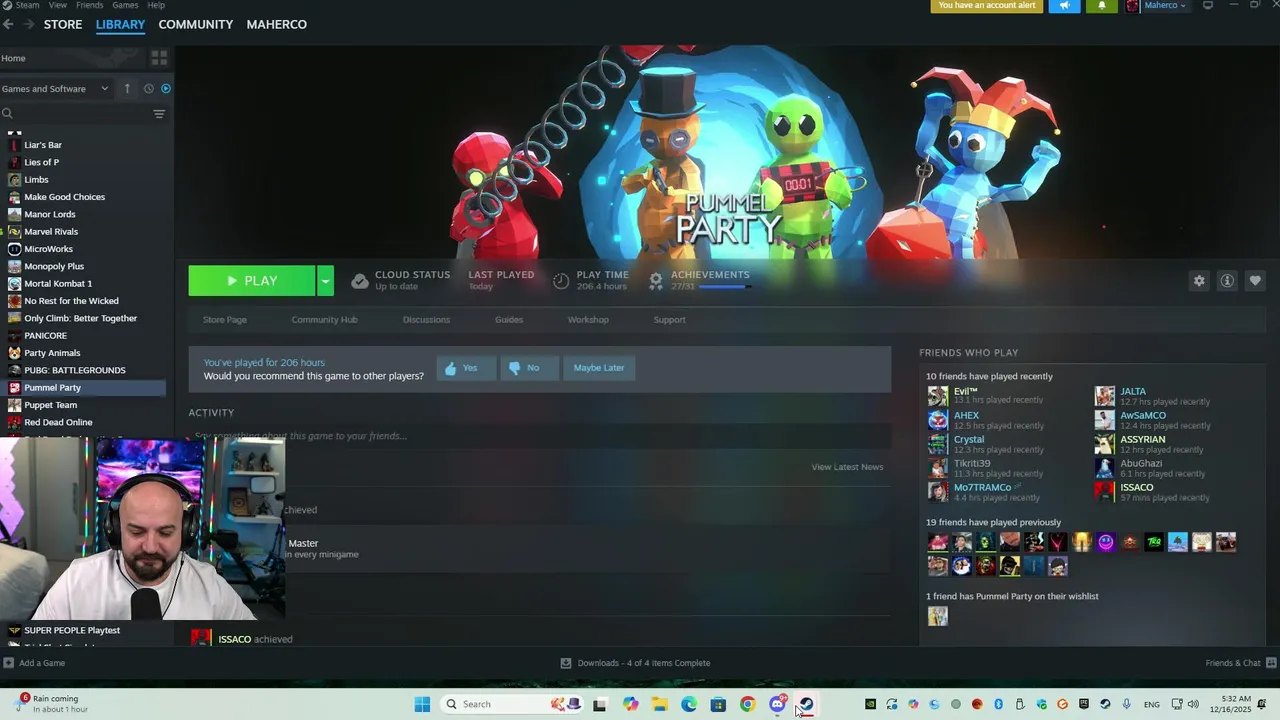Click the back navigation arrow
The height and width of the screenshot is (720, 1280).
coord(8,24)
